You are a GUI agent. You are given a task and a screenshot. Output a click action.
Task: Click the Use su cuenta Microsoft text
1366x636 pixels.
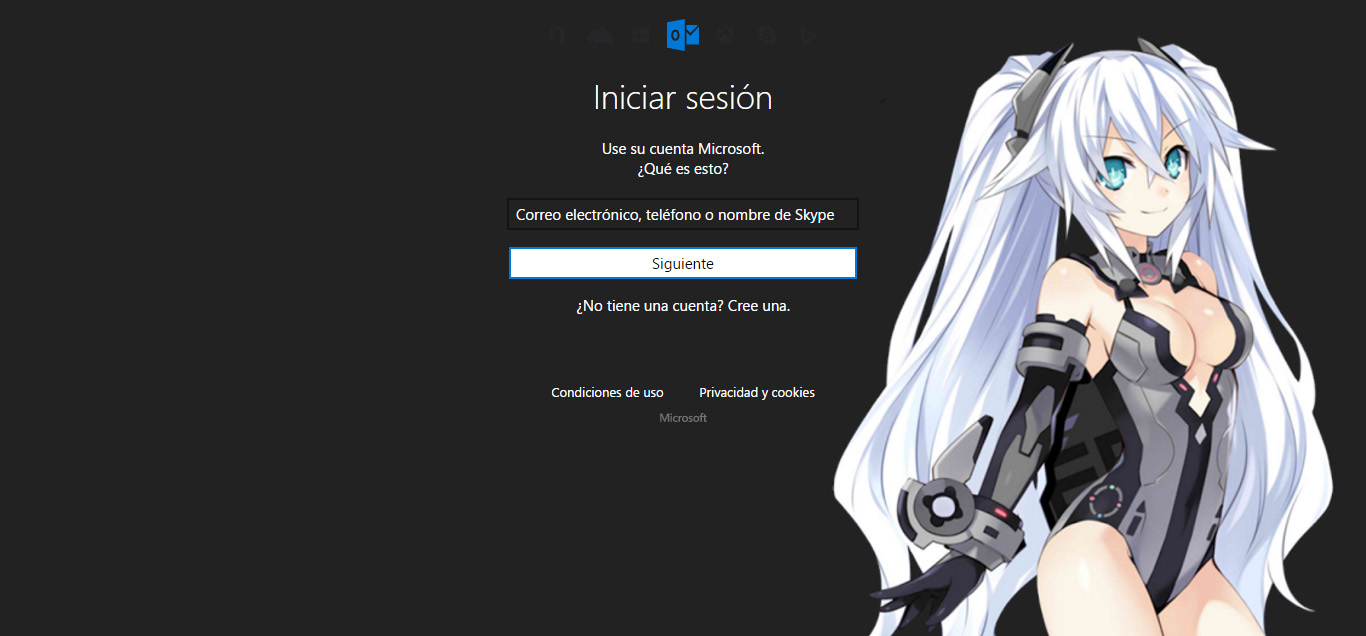[x=683, y=148]
